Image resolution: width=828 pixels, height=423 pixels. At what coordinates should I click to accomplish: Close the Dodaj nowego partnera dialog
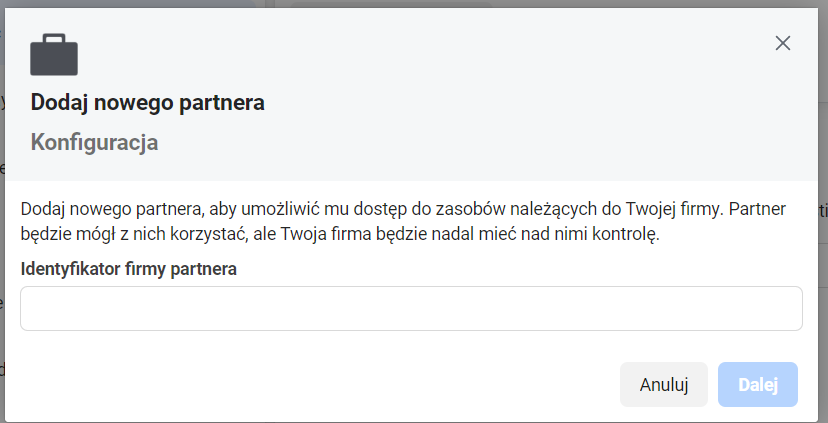tap(783, 43)
